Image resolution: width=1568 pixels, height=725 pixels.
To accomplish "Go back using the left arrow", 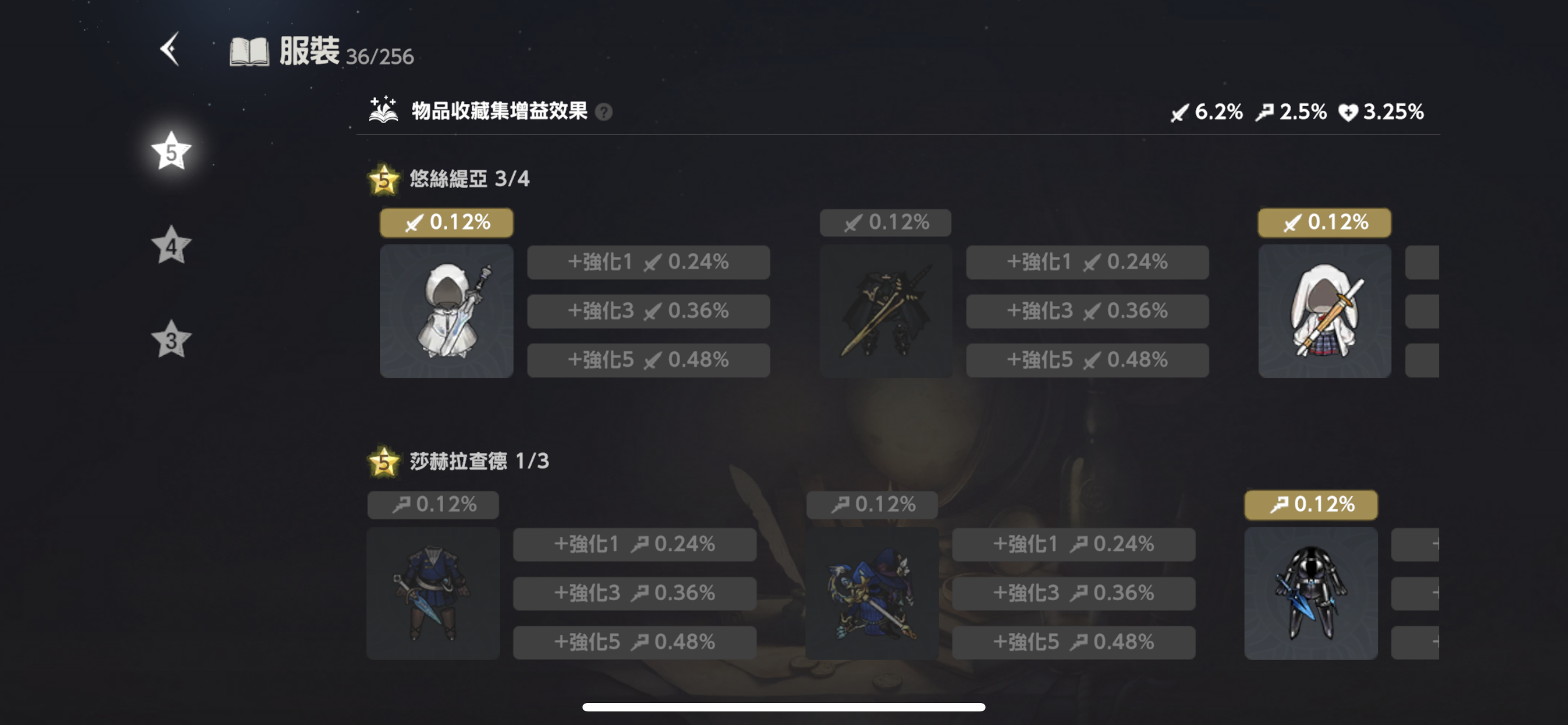I will click(170, 49).
